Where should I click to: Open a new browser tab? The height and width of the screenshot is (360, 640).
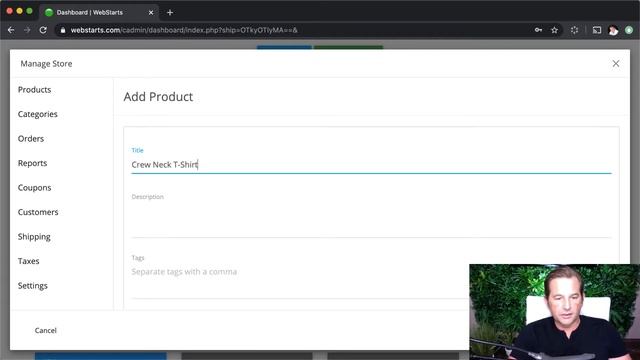(170, 13)
